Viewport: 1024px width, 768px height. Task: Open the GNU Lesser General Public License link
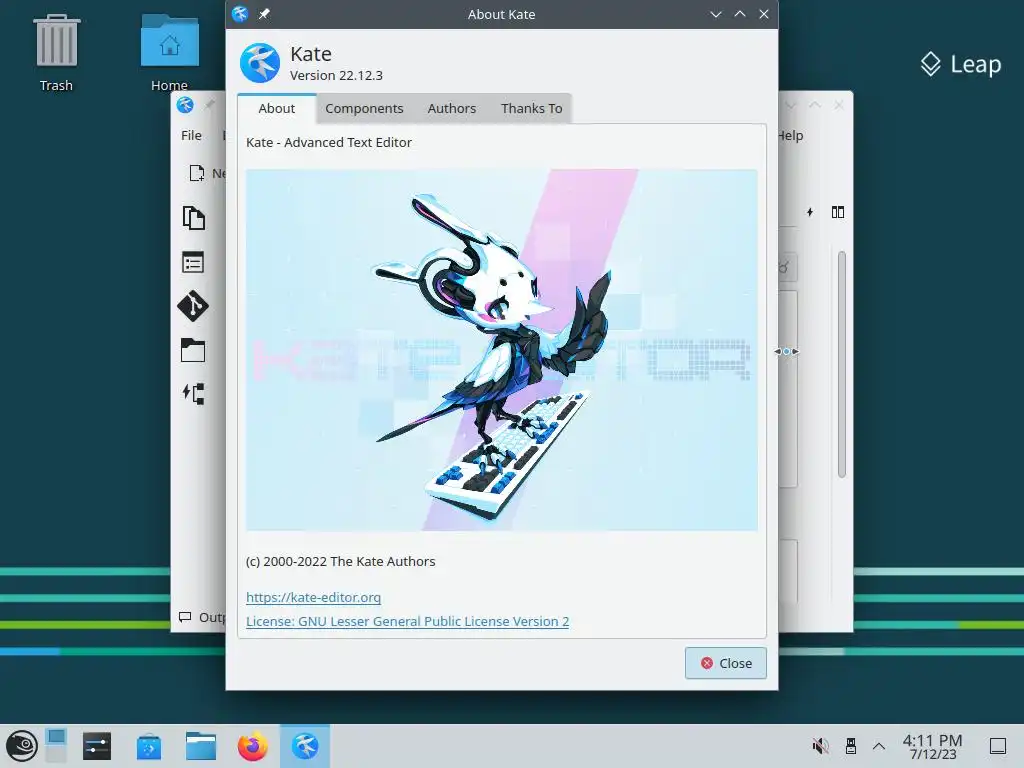point(408,621)
